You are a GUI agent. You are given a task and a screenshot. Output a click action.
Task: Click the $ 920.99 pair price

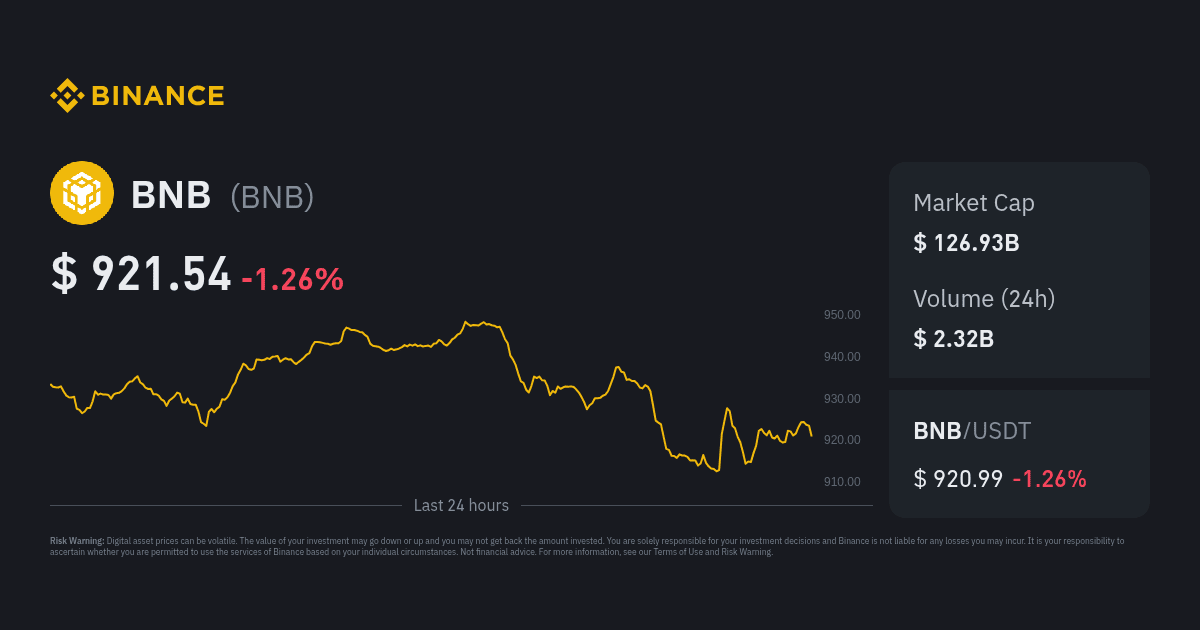tap(958, 479)
